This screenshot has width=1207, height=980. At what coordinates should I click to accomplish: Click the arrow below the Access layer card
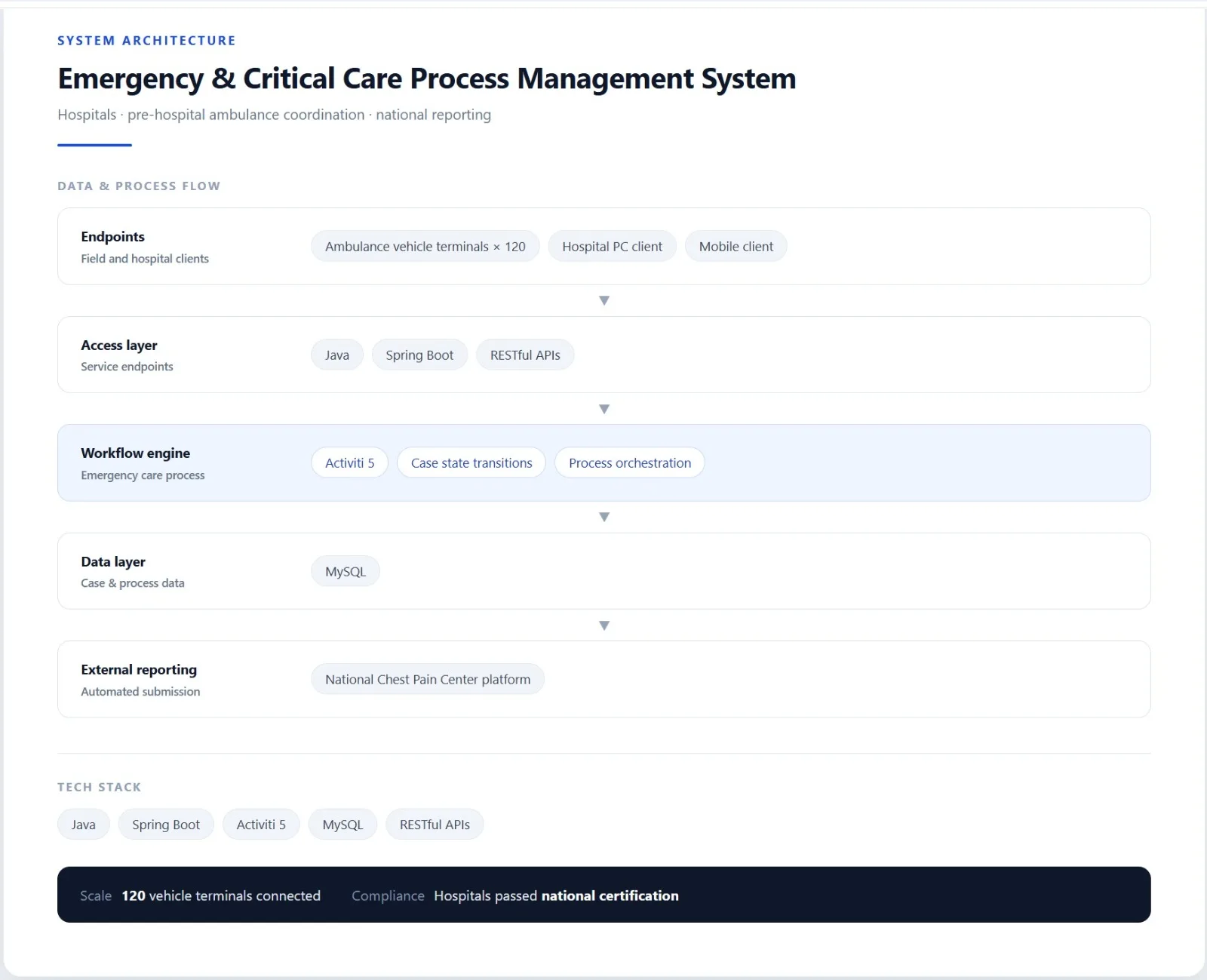tap(604, 409)
